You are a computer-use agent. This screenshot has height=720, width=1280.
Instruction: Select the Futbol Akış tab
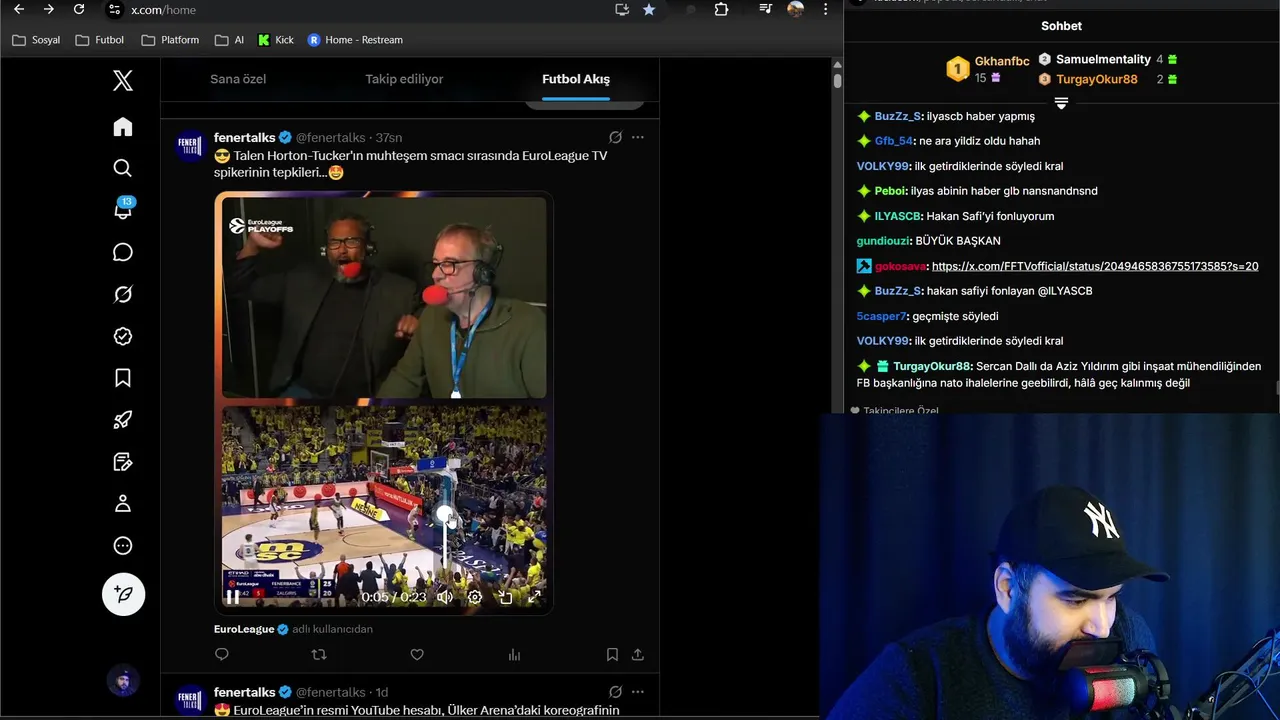pyautogui.click(x=576, y=79)
